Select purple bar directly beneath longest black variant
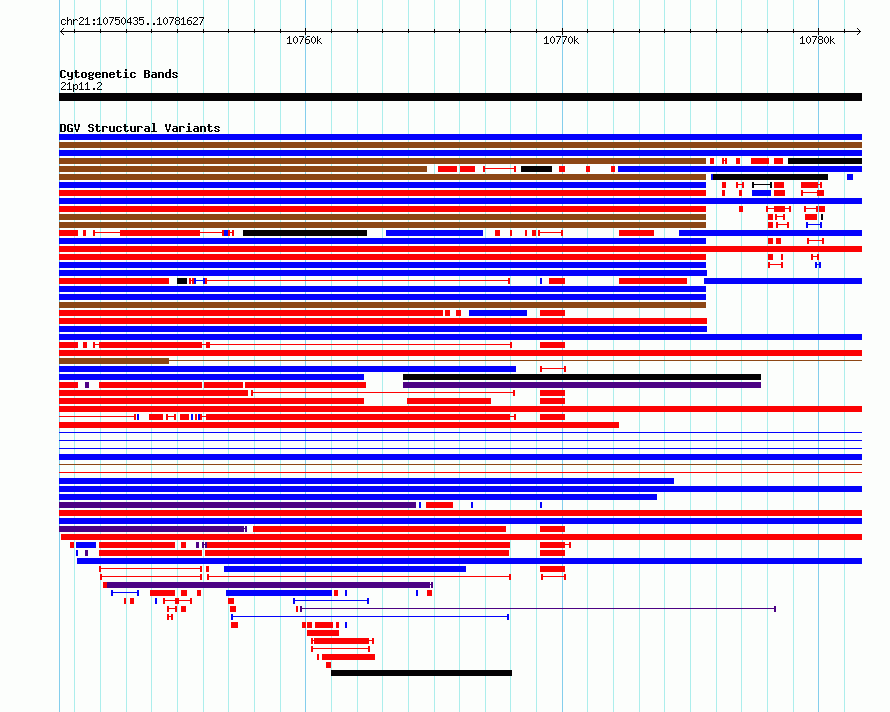This screenshot has height=712, width=890. click(582, 385)
